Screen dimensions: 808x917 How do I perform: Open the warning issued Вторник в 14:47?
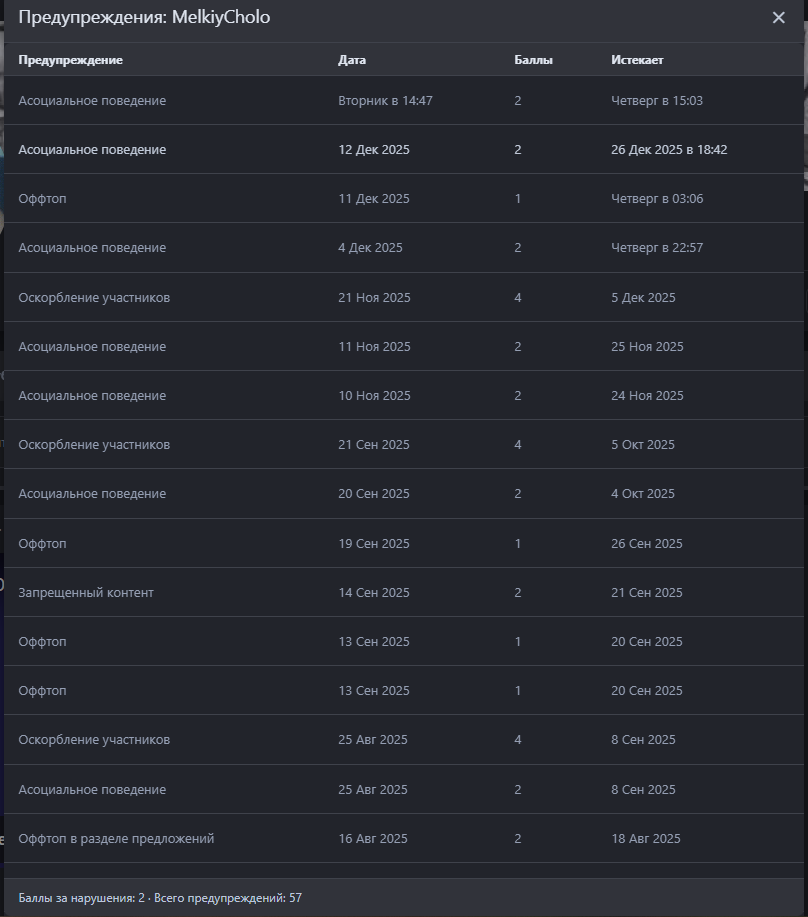[92, 101]
